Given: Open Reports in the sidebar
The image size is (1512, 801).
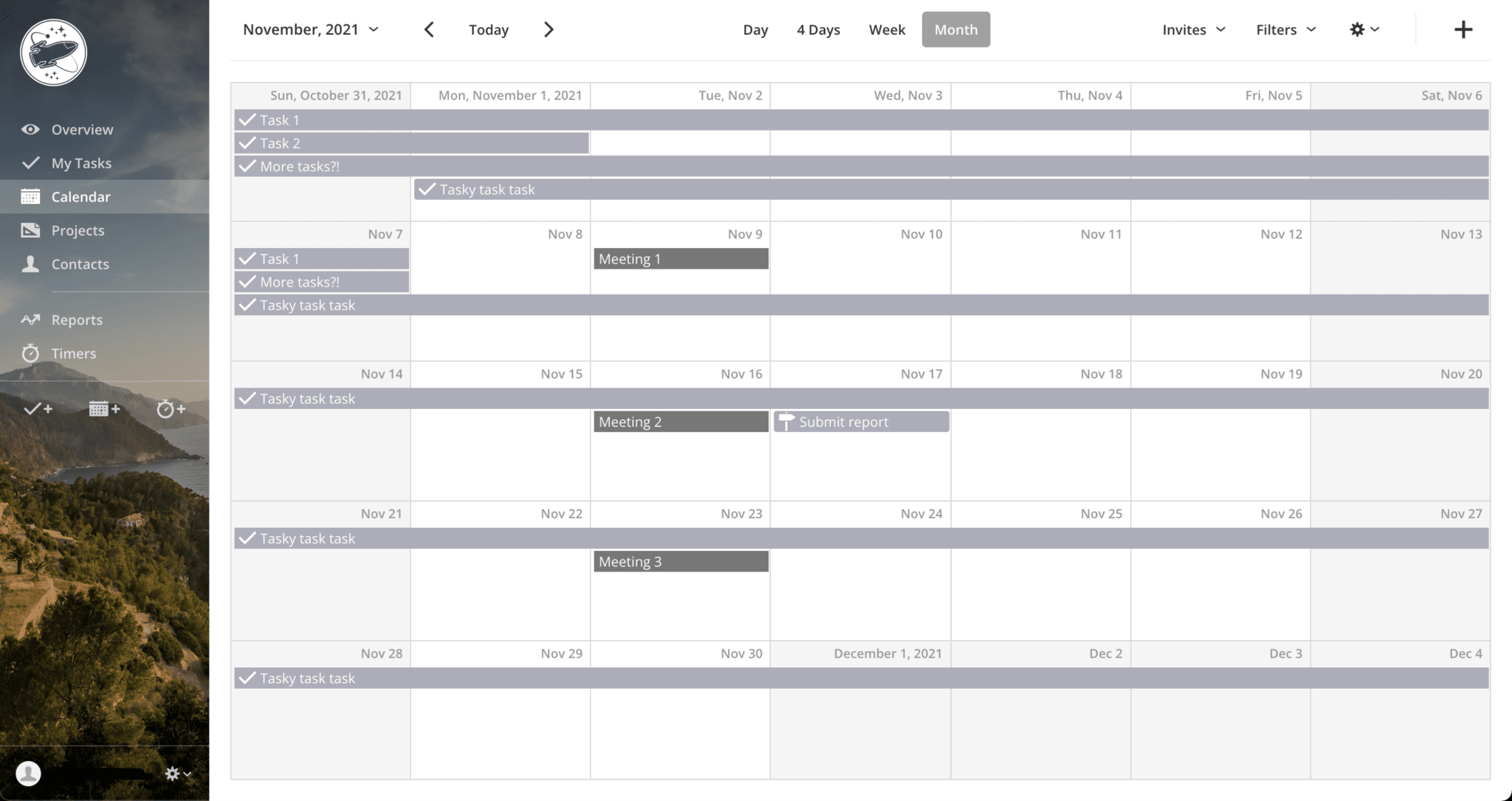Looking at the screenshot, I should 77,320.
